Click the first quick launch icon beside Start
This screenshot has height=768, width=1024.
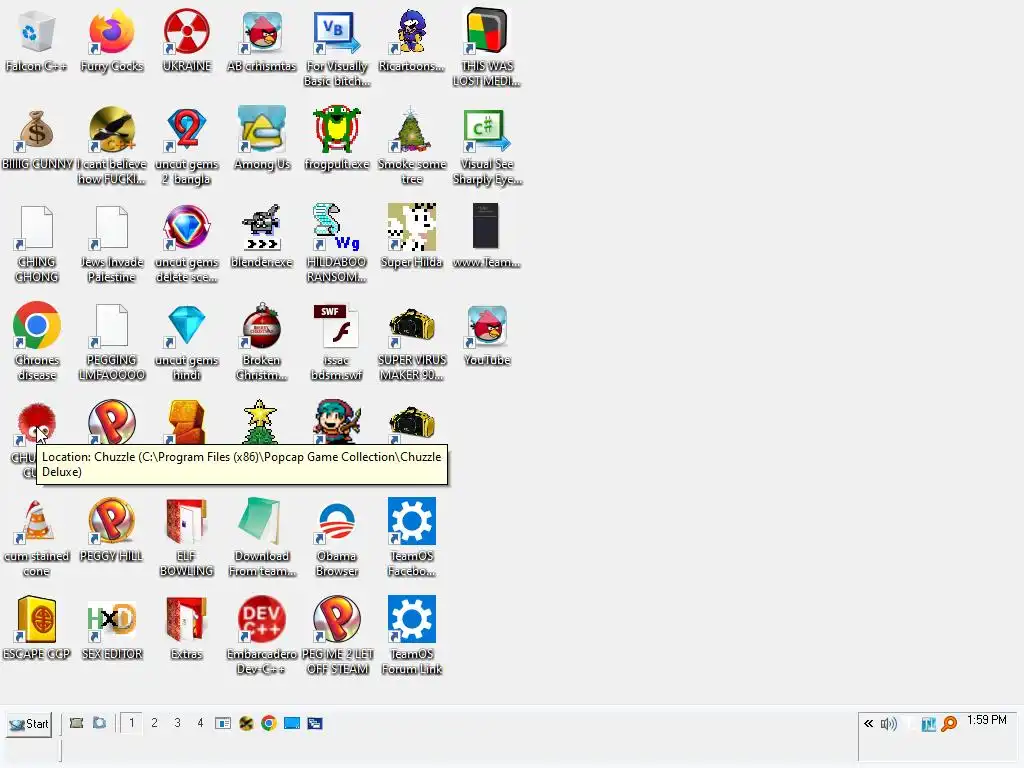point(76,723)
